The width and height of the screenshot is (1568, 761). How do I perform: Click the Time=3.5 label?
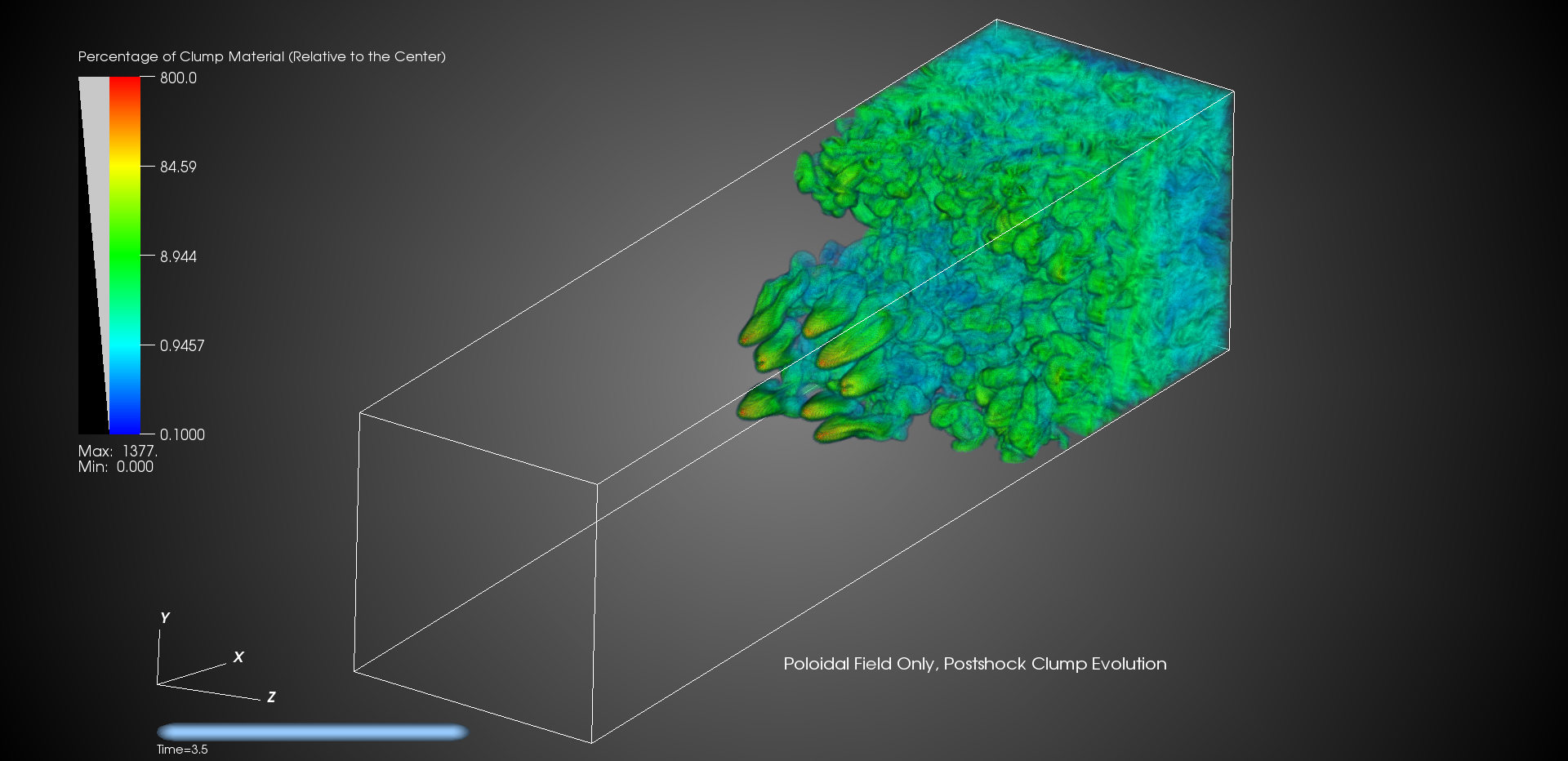[182, 750]
